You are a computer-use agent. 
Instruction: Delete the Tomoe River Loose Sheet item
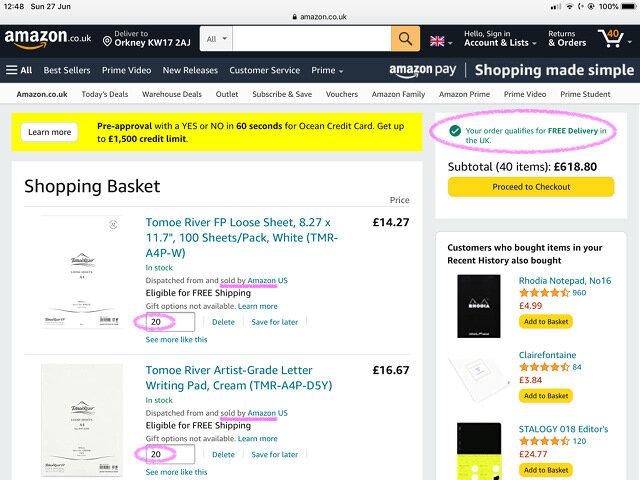(x=223, y=322)
